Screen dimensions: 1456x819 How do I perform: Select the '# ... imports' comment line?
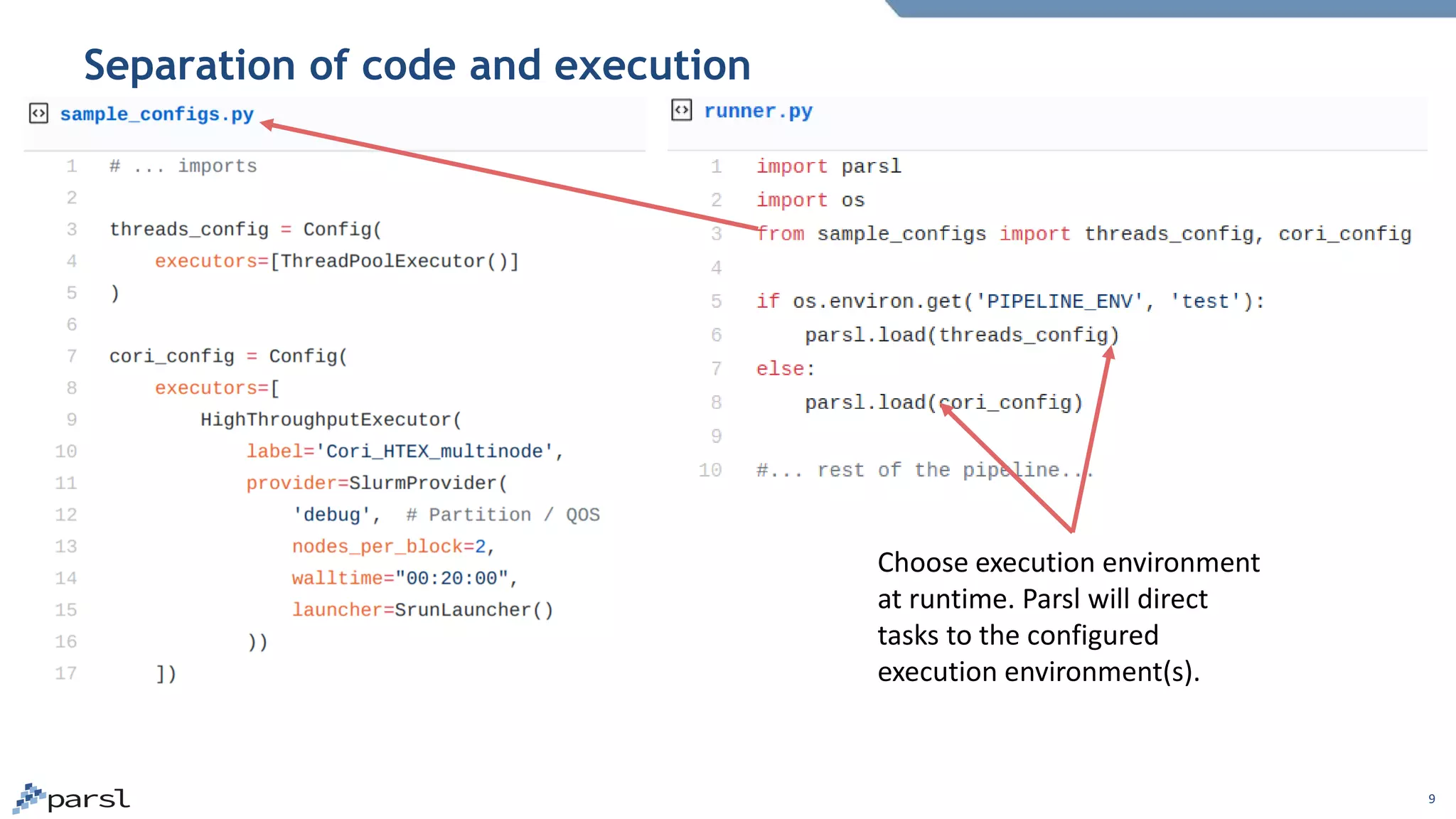(x=183, y=166)
